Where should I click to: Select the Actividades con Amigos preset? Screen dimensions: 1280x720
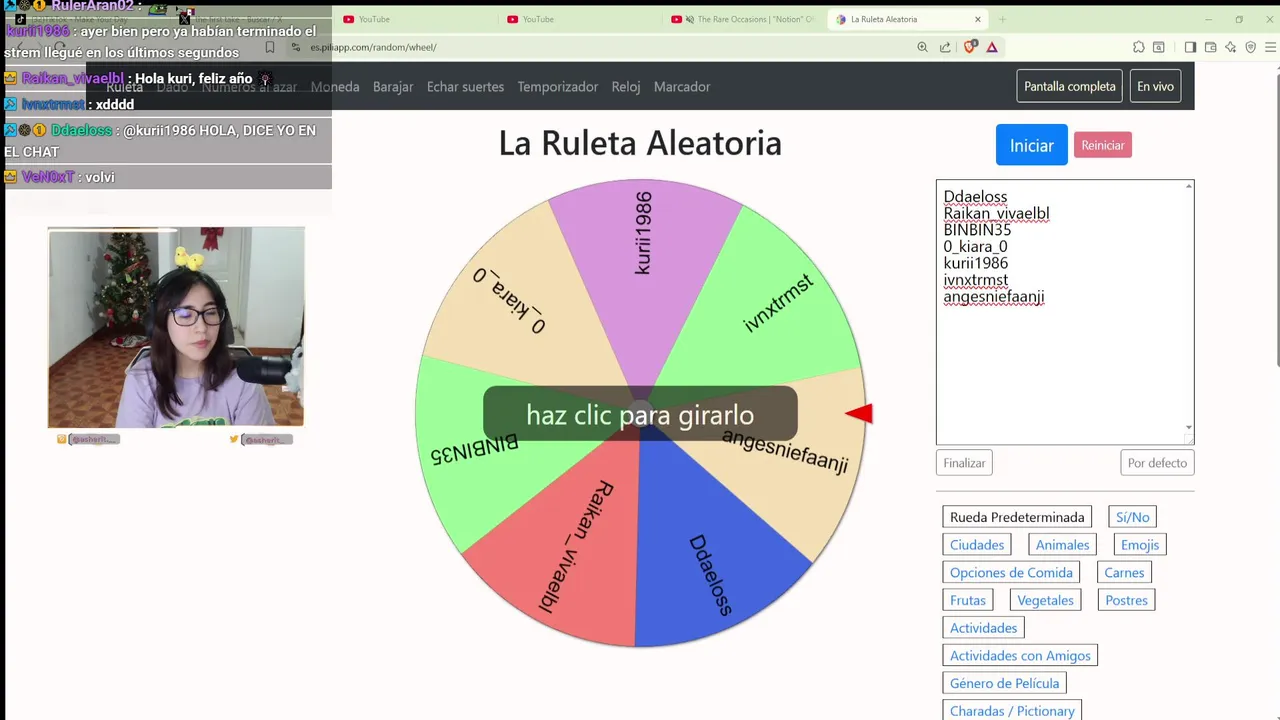1020,656
